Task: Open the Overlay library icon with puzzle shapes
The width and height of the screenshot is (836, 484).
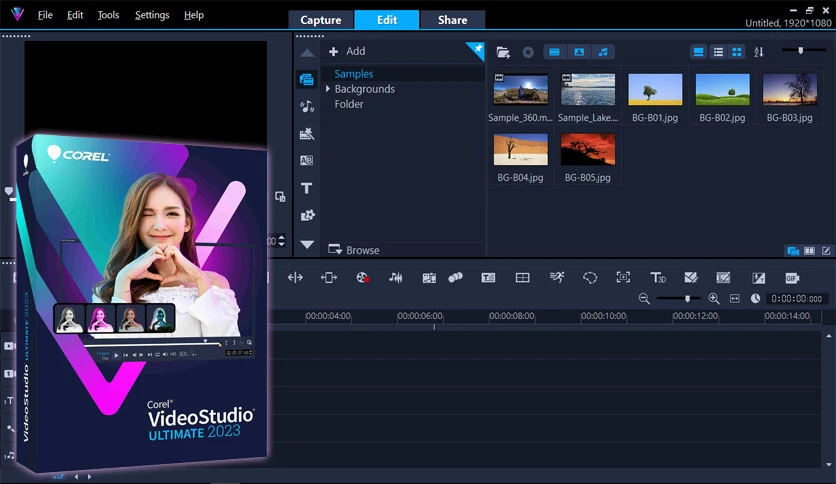Action: (307, 215)
